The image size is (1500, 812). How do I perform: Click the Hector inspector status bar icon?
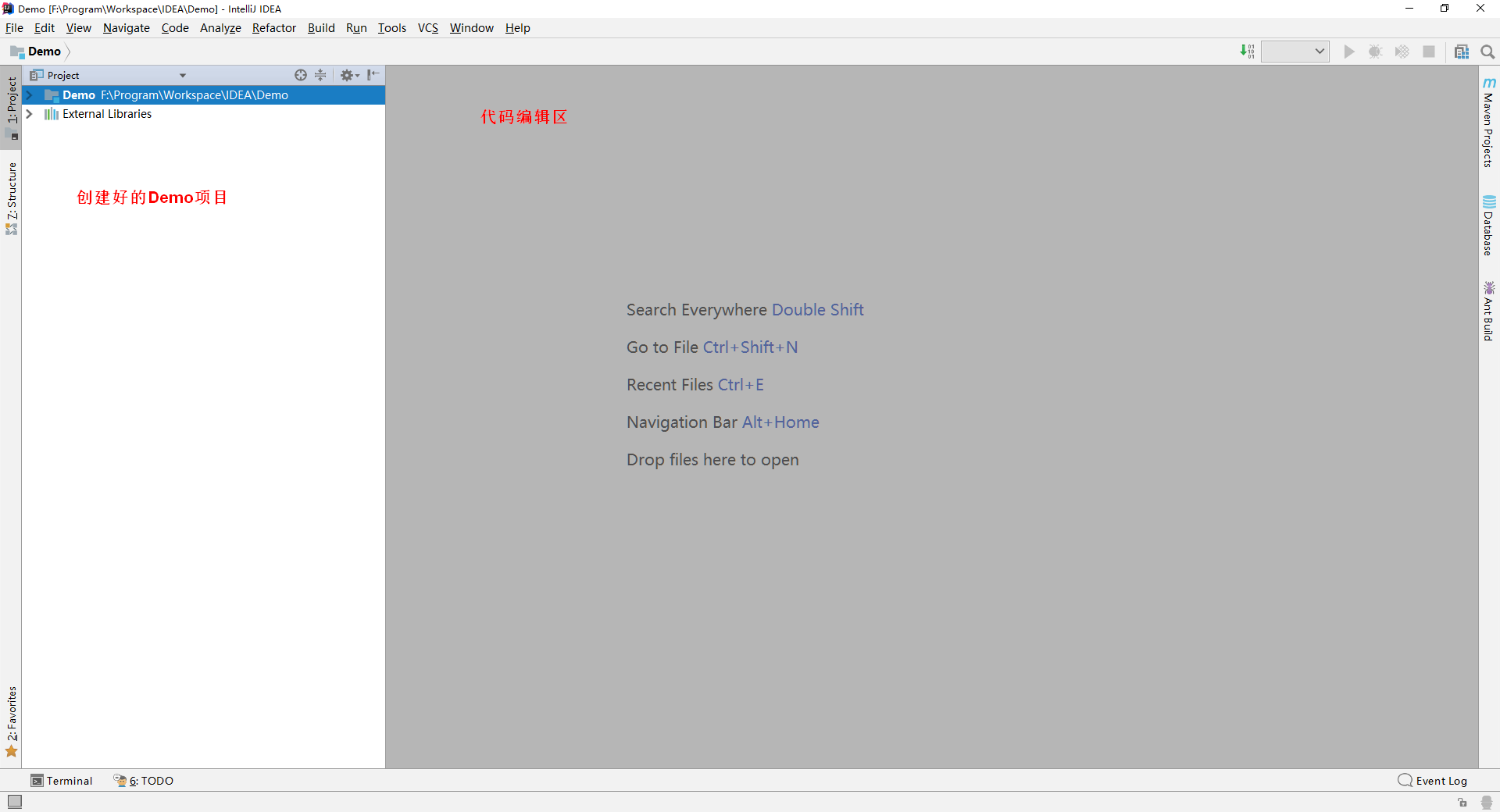coord(1487,803)
